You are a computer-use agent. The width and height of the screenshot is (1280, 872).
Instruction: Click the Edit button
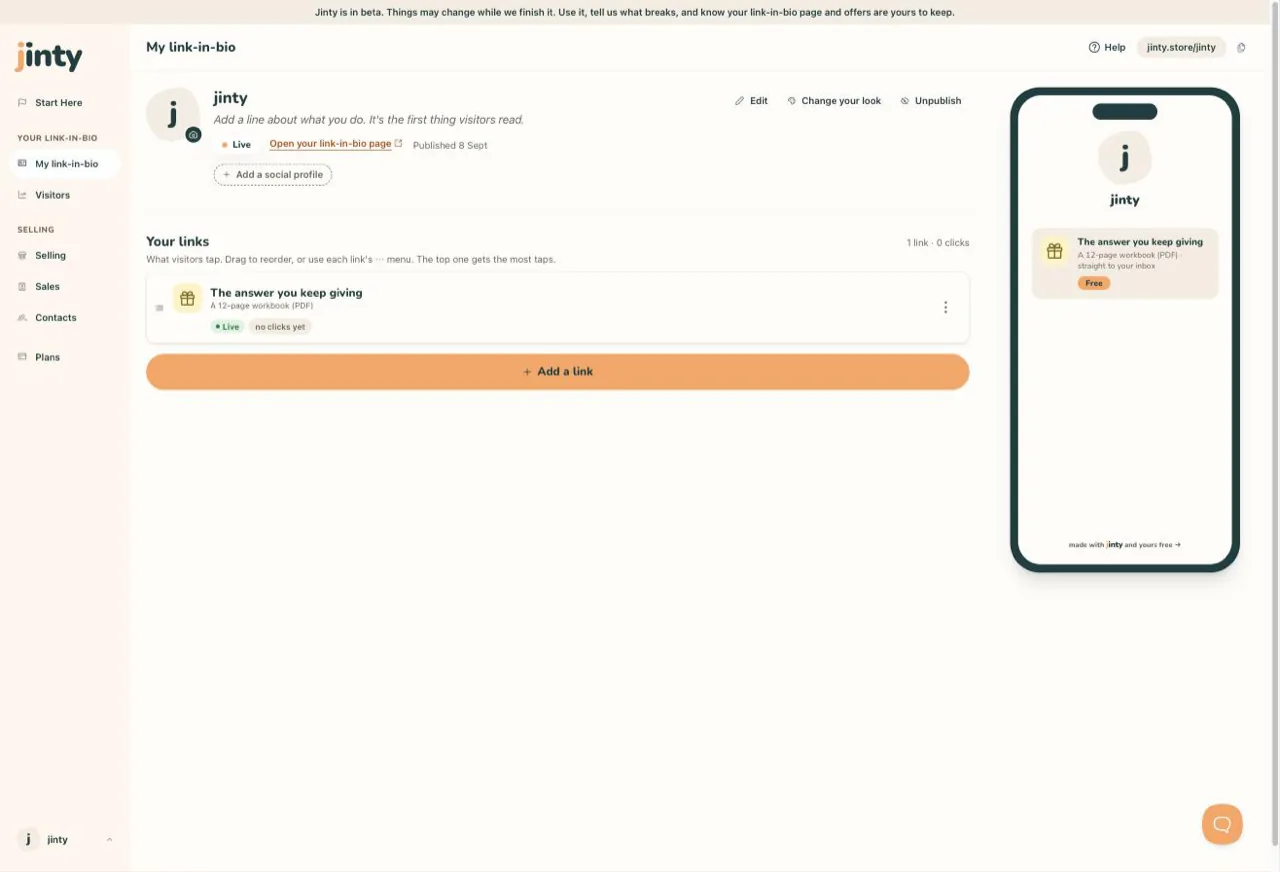tap(751, 101)
